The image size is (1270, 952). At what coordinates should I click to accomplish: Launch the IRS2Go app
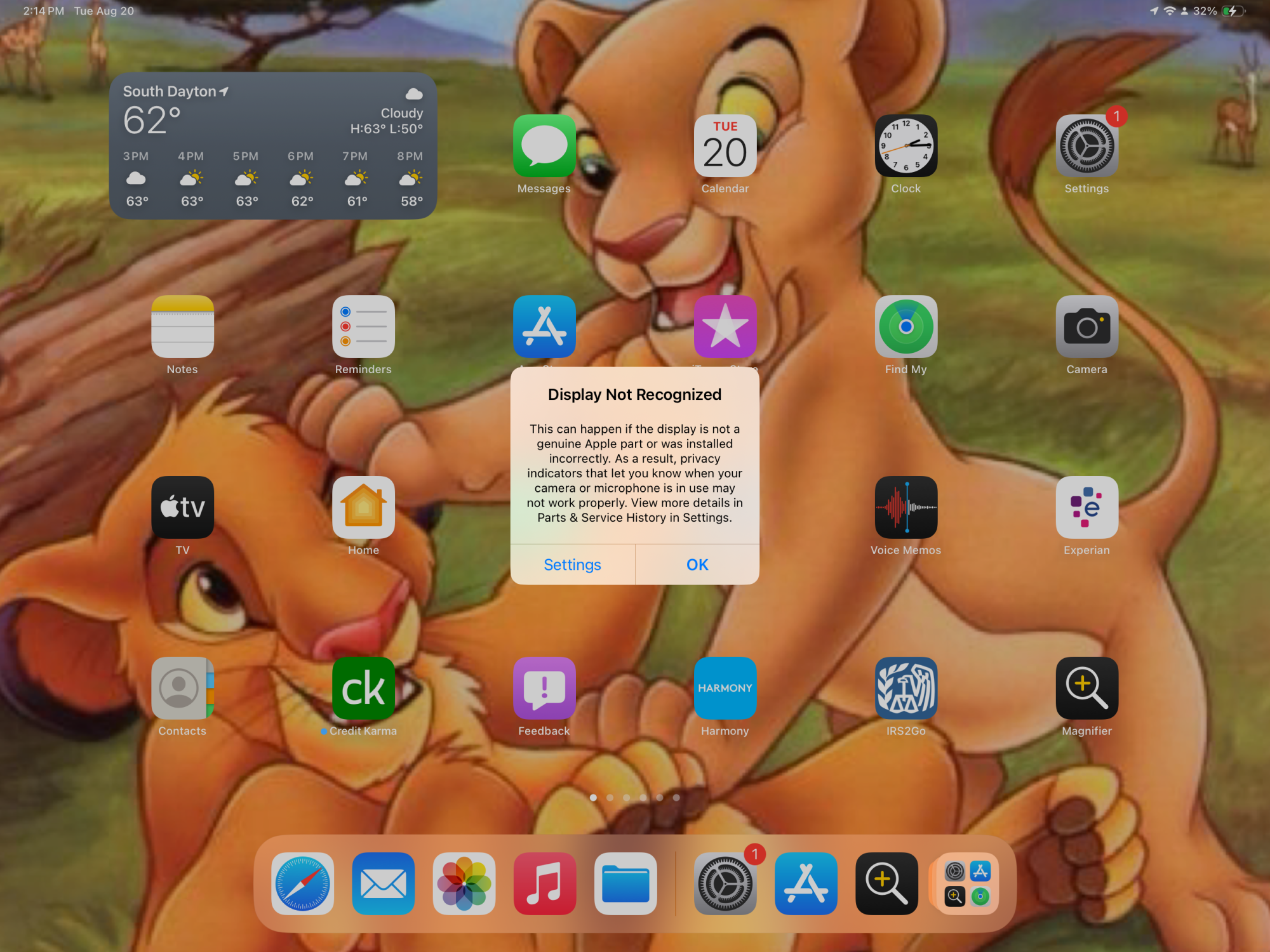coord(906,688)
